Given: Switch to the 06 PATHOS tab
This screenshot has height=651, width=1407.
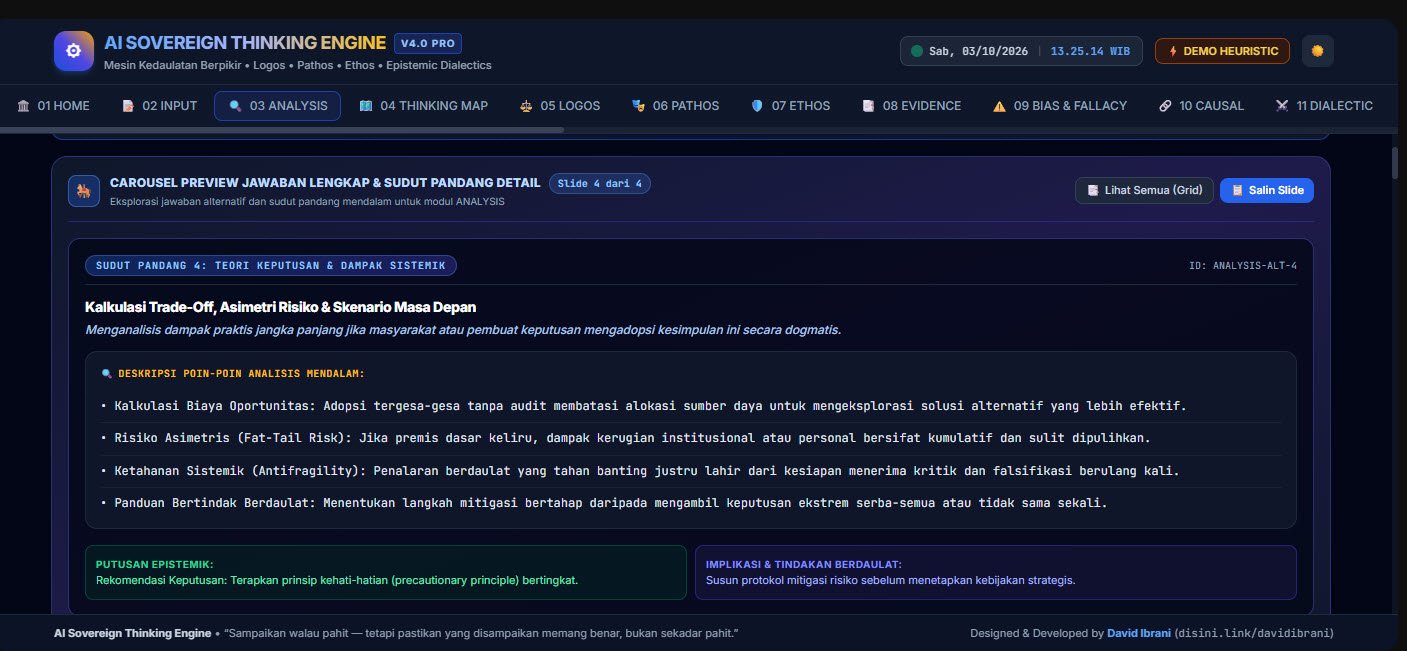Looking at the screenshot, I should [676, 106].
